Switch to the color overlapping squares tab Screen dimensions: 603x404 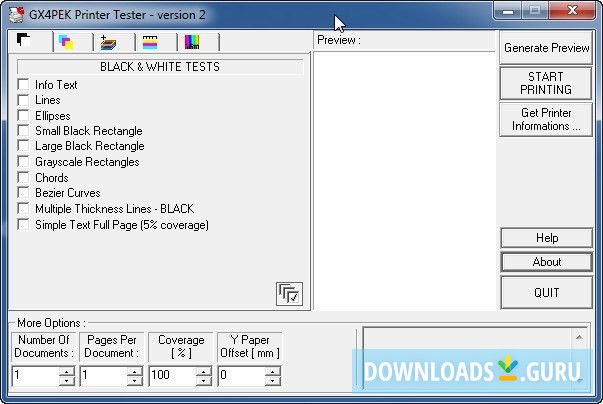(x=73, y=42)
